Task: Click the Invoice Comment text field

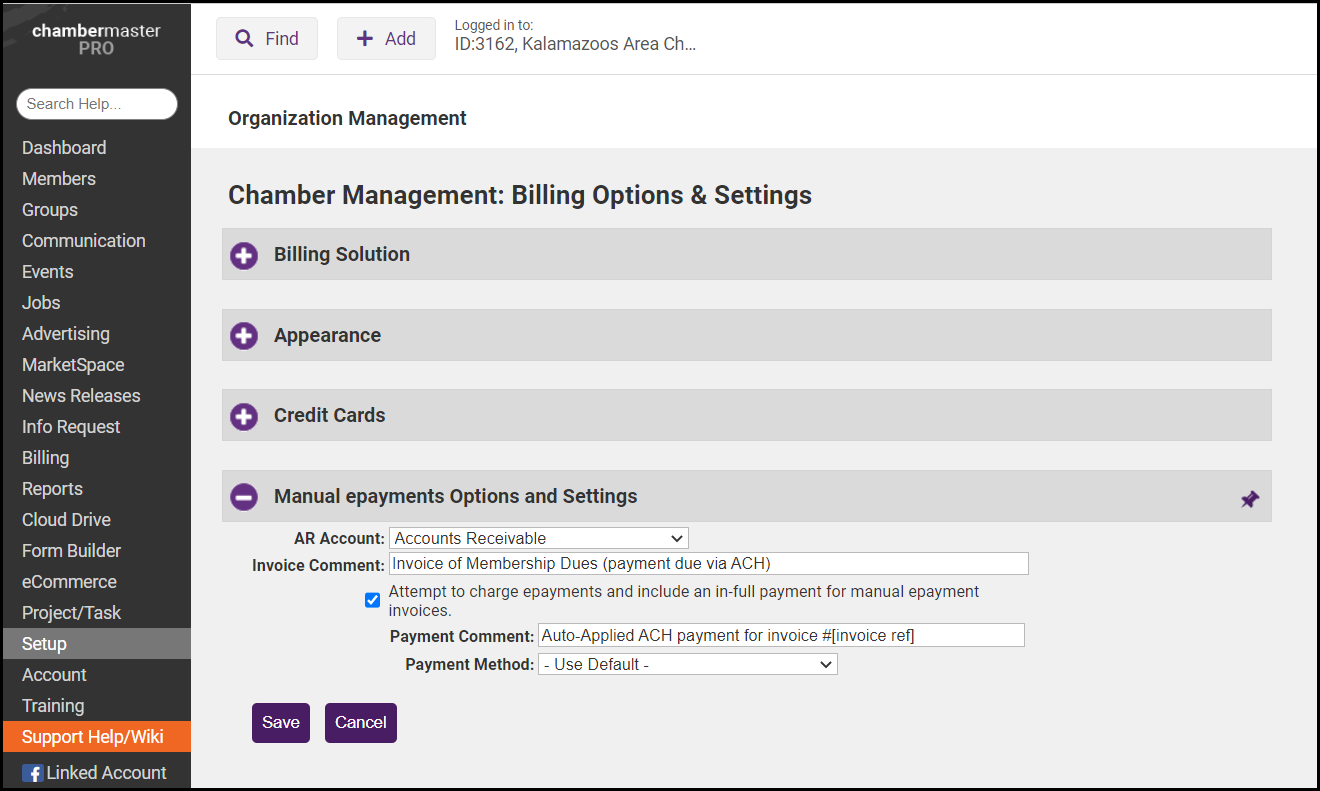Action: (x=708, y=564)
